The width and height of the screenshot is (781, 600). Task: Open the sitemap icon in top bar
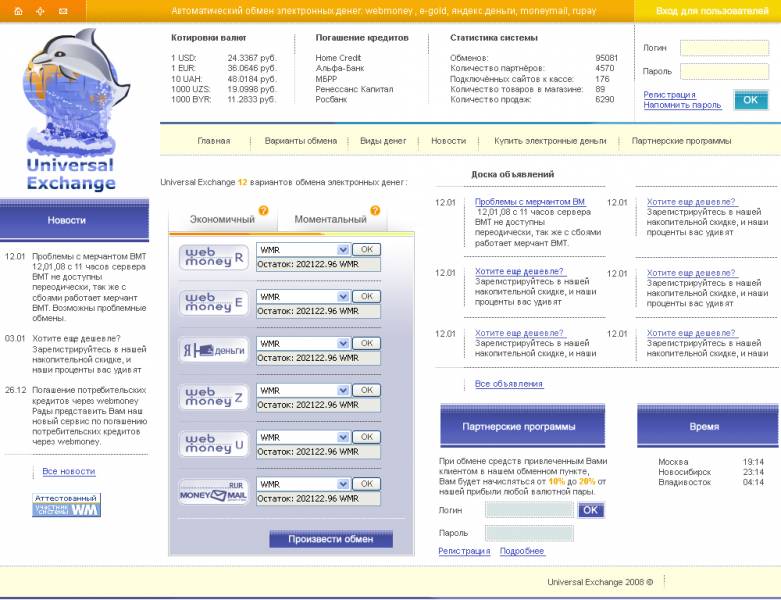click(40, 11)
